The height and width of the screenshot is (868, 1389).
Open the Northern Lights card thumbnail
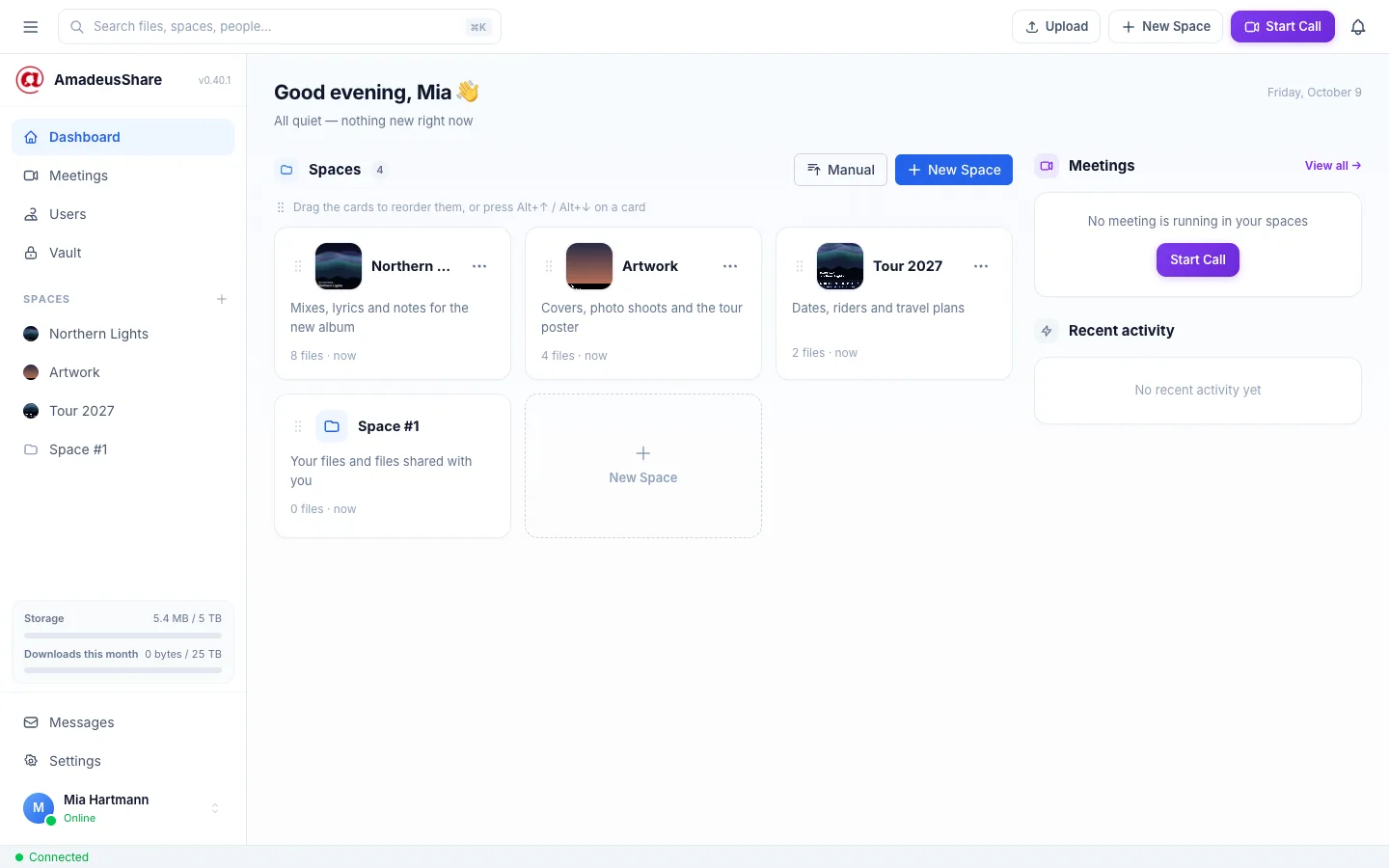[x=339, y=266]
